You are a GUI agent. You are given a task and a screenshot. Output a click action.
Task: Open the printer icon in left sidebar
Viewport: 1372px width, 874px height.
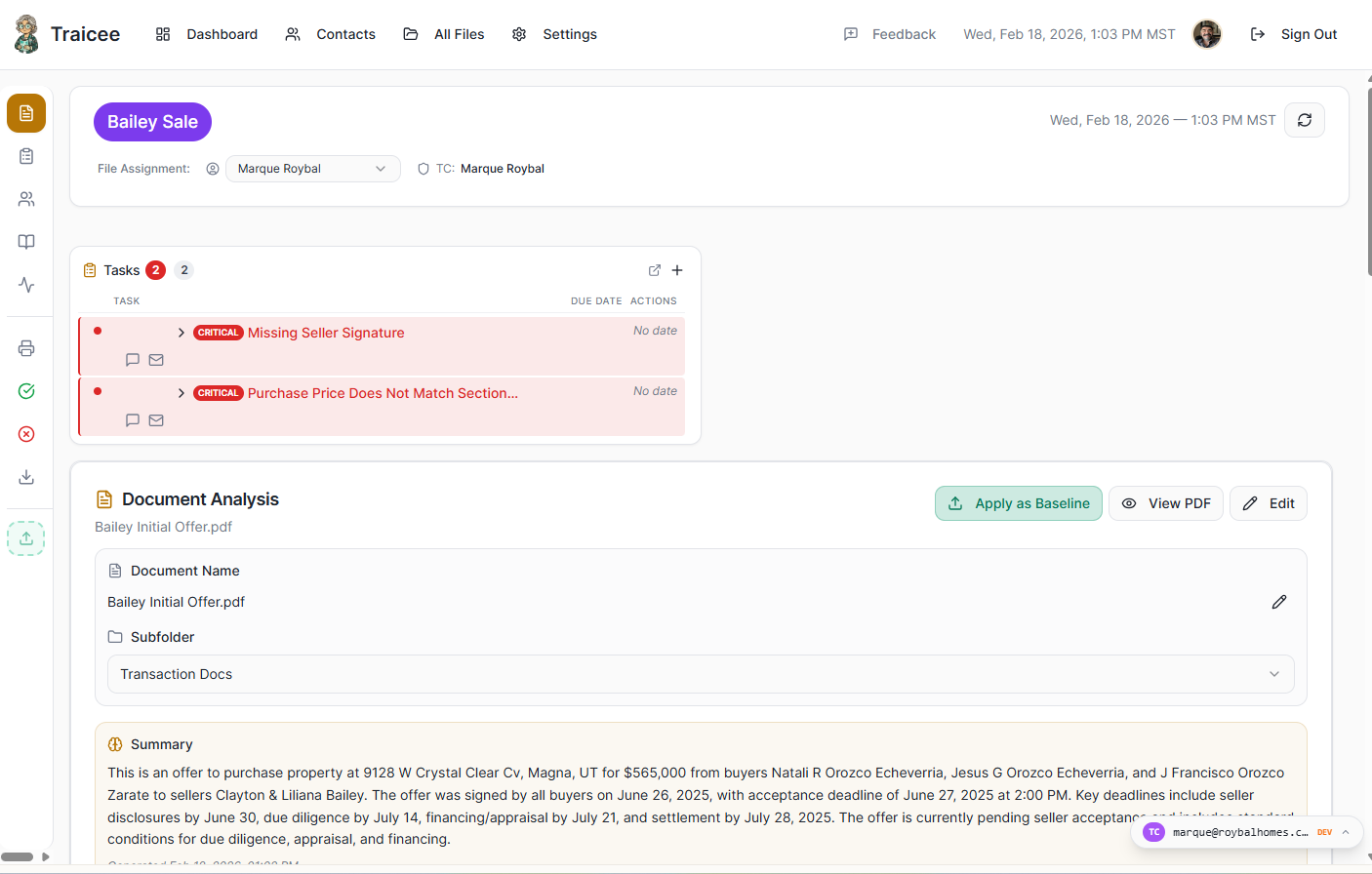[x=26, y=348]
